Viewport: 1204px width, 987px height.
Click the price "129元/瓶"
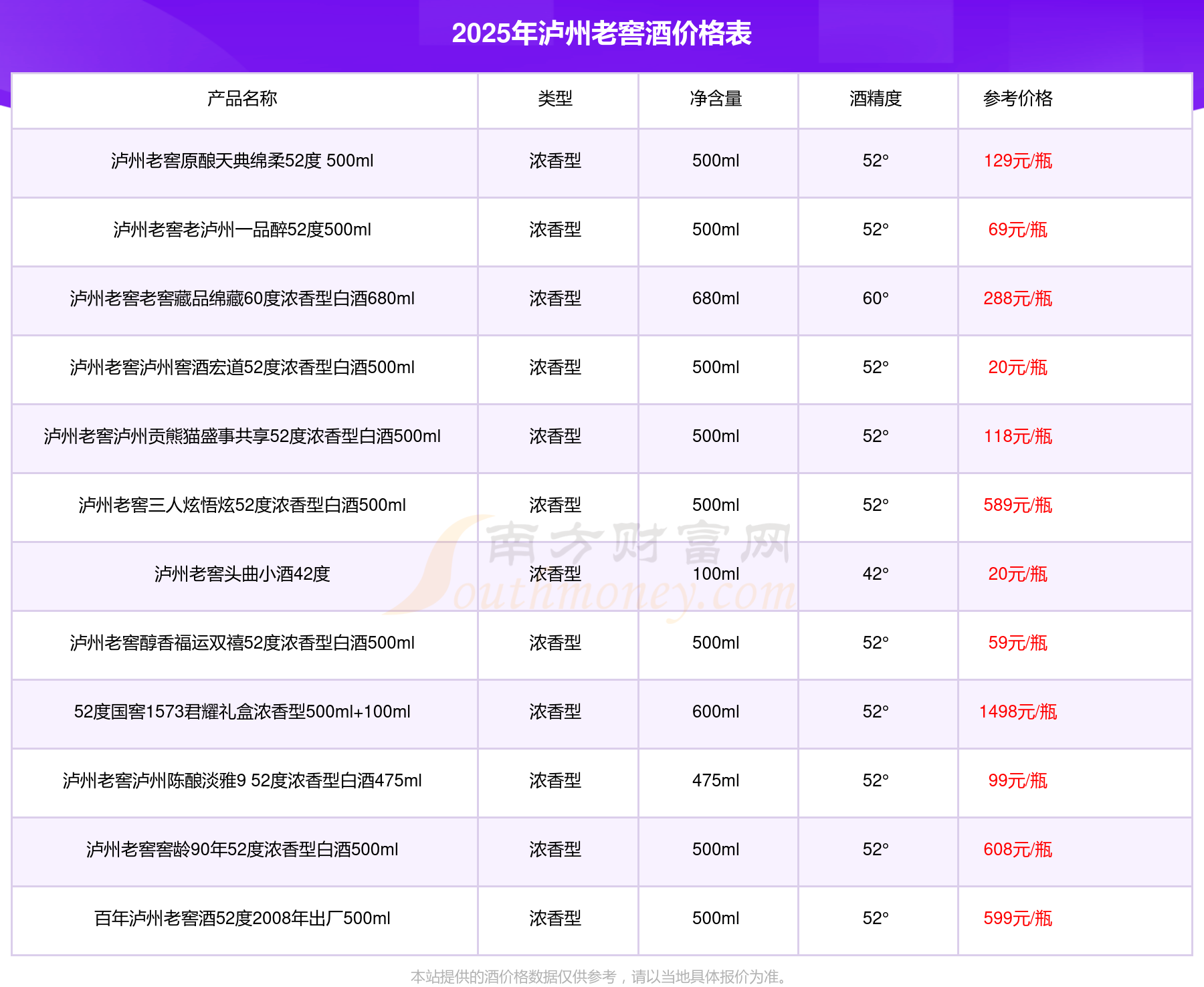click(x=1017, y=160)
